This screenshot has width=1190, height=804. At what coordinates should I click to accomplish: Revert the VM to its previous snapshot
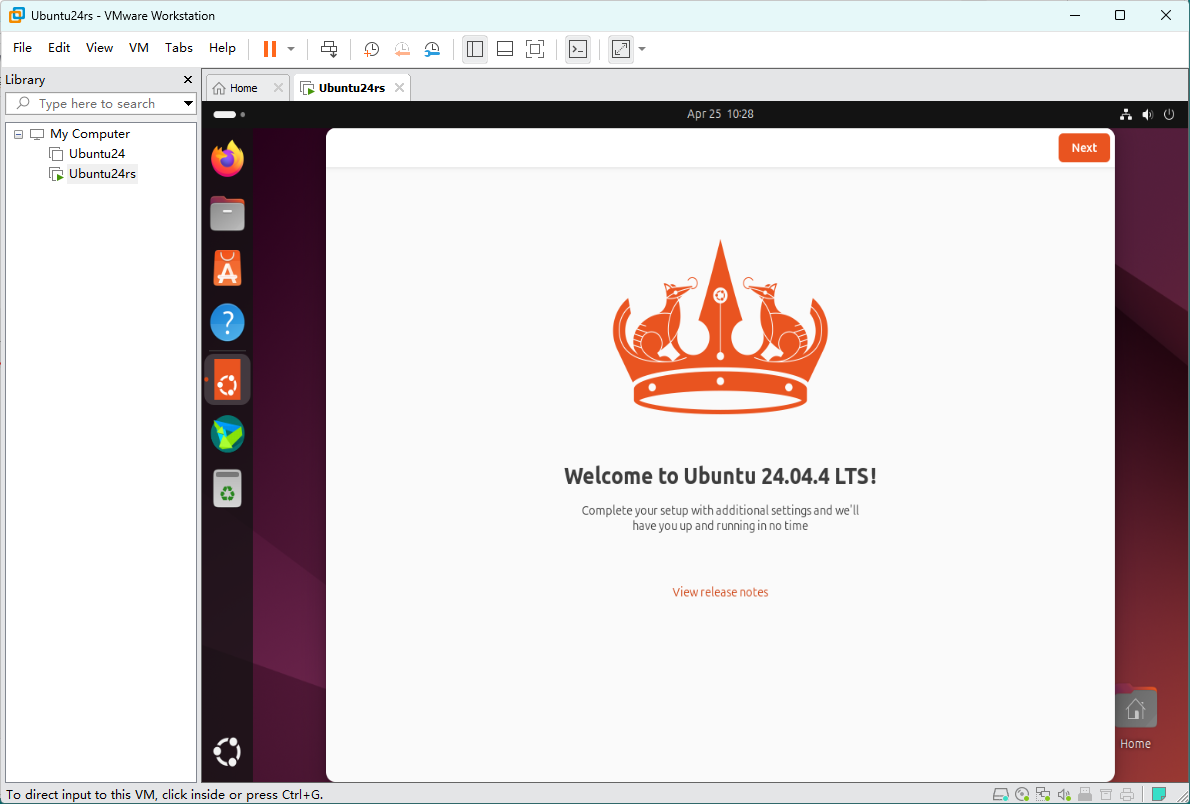tap(401, 49)
